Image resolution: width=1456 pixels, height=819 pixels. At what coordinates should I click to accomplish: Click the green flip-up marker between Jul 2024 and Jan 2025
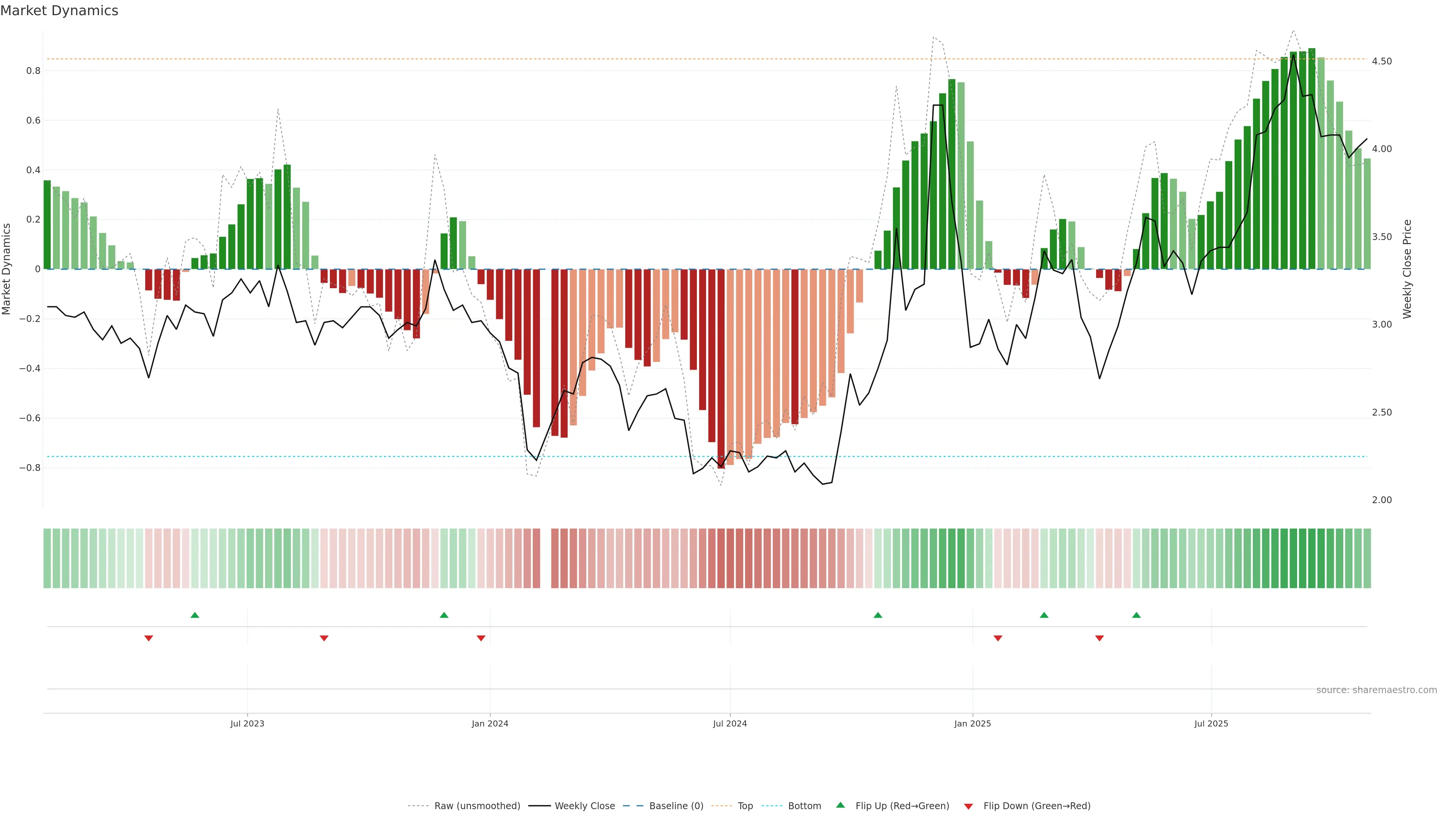click(878, 615)
